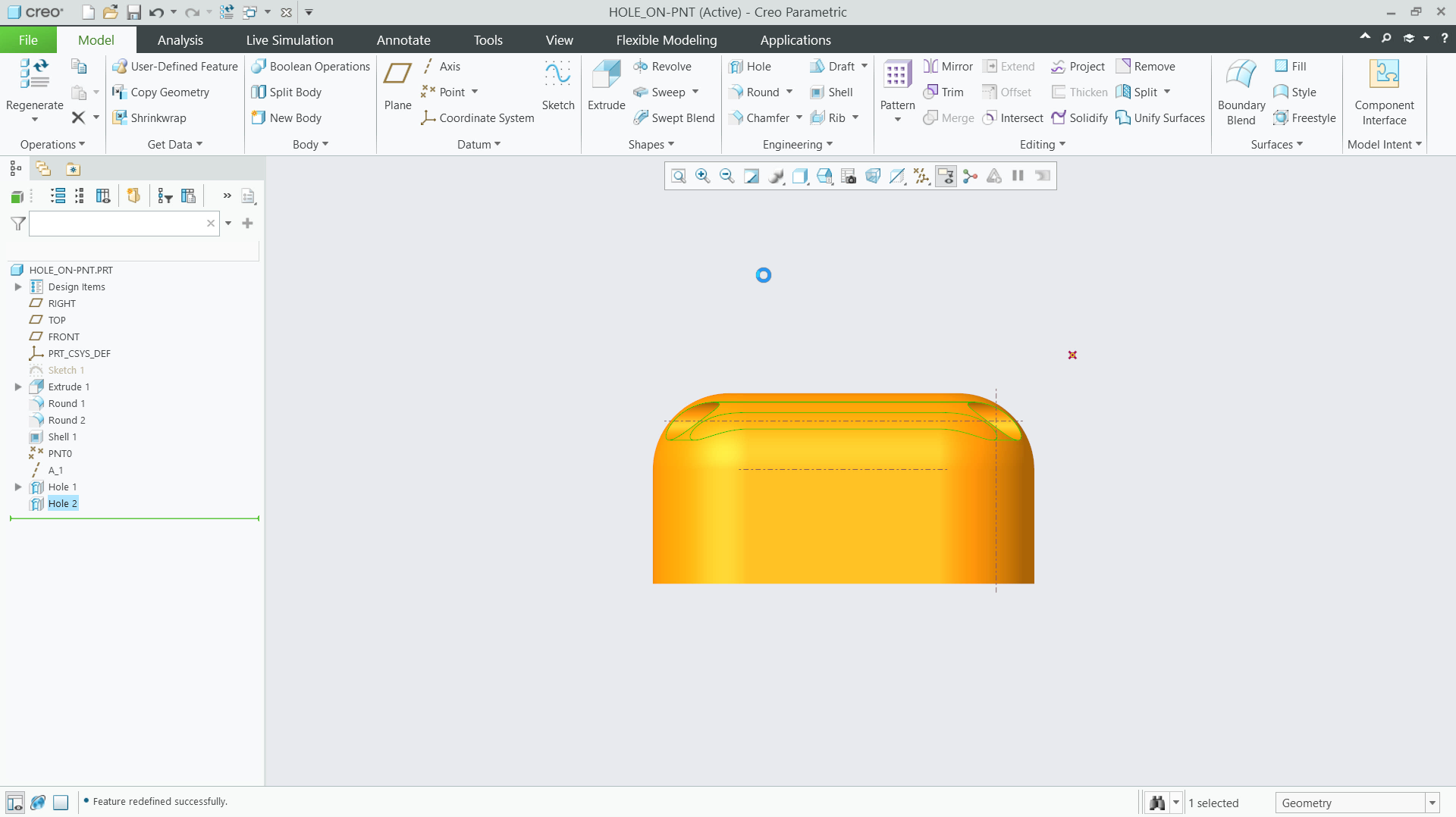
Task: Click the Regenerate icon
Action: point(35,74)
